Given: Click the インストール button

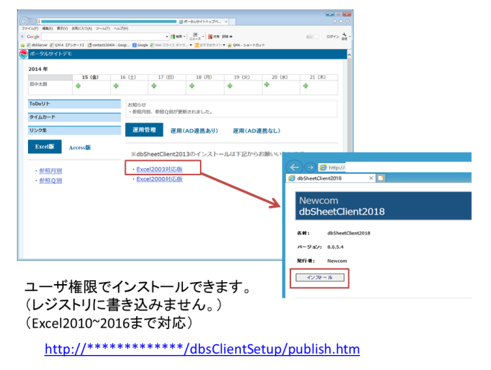Looking at the screenshot, I should tap(320, 277).
